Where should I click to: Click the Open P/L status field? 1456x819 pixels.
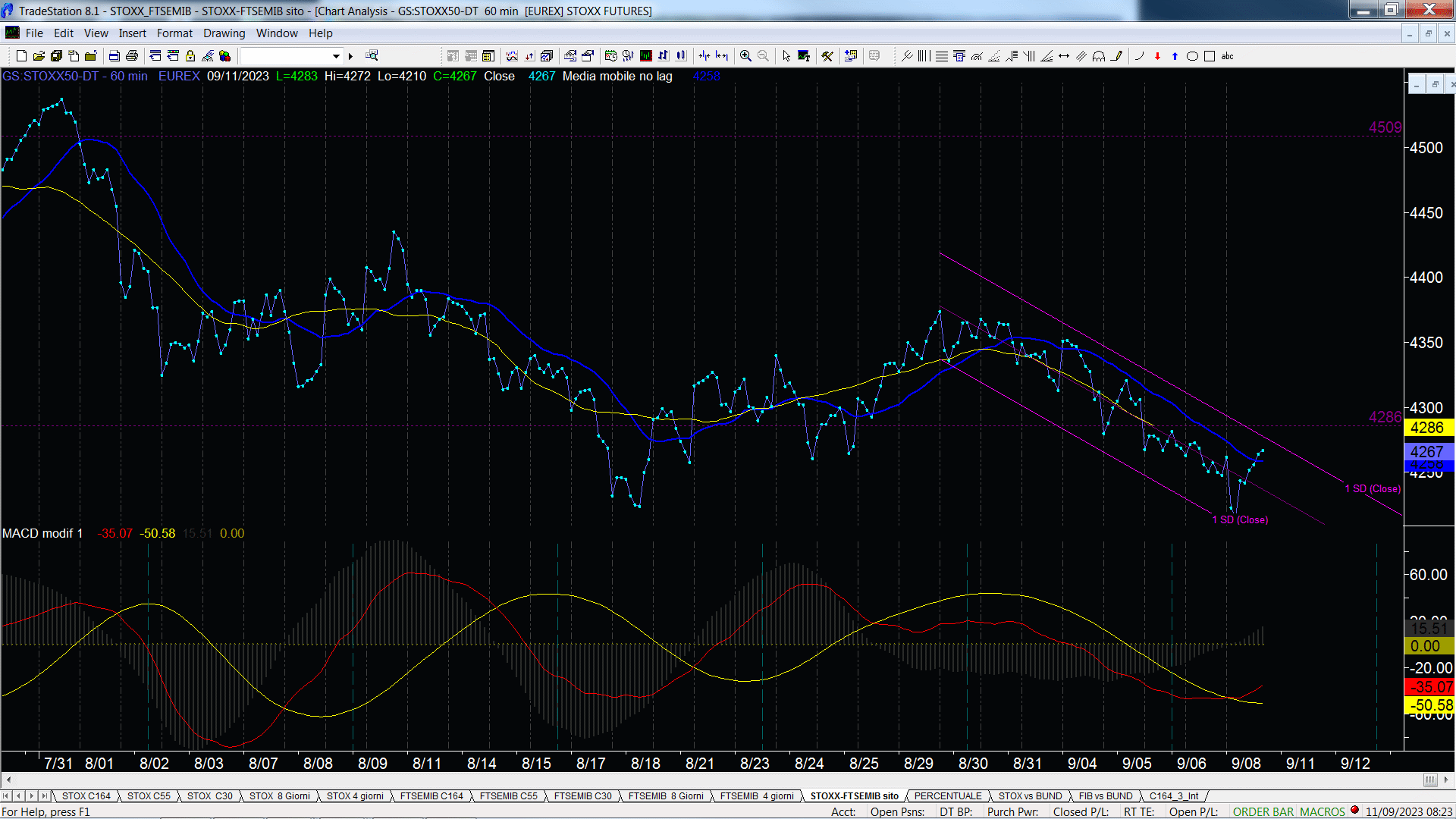coord(1194,812)
